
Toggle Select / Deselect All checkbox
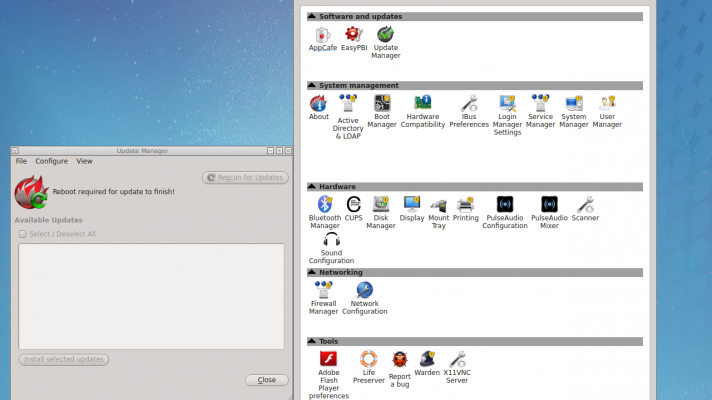click(23, 234)
